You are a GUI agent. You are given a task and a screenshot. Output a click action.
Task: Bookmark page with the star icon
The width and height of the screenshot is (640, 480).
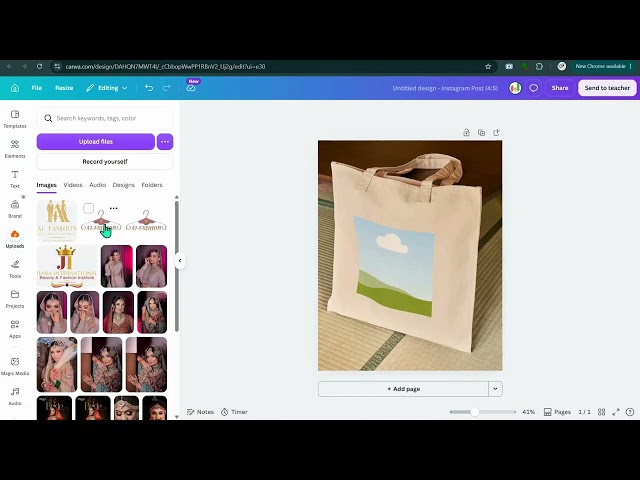coord(488,66)
